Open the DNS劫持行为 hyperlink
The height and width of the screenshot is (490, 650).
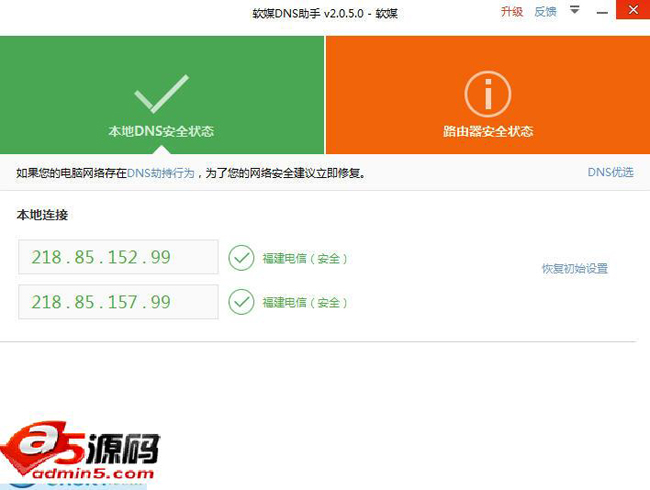tap(160, 173)
